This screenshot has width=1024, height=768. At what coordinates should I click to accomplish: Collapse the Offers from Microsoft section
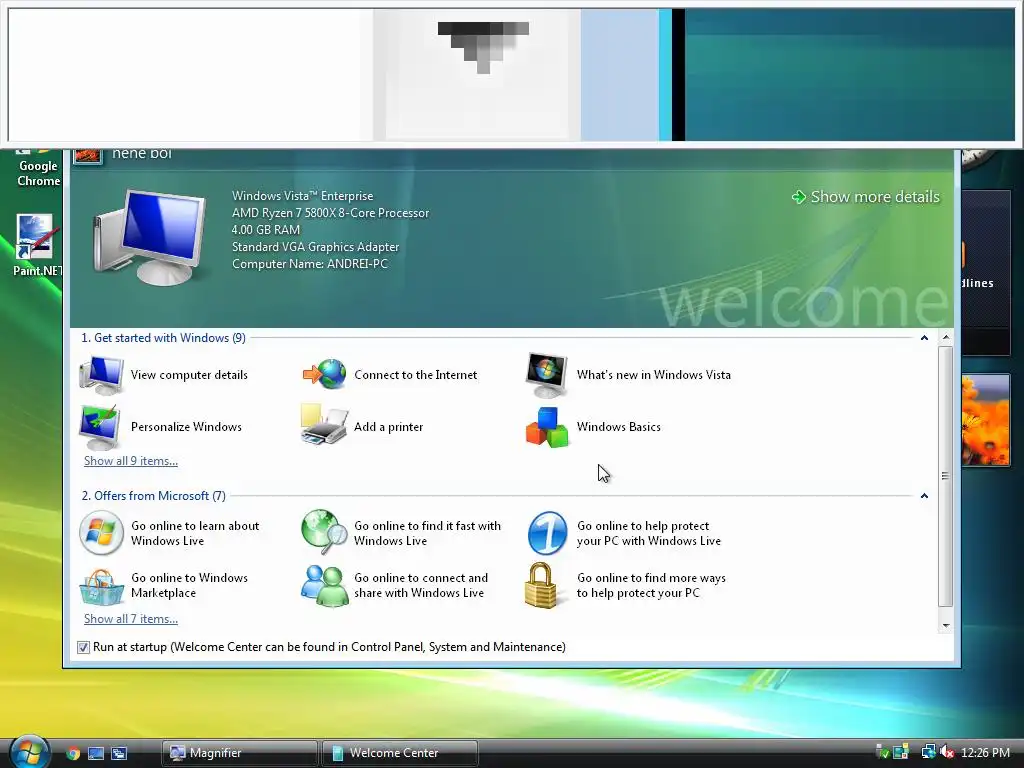(924, 496)
